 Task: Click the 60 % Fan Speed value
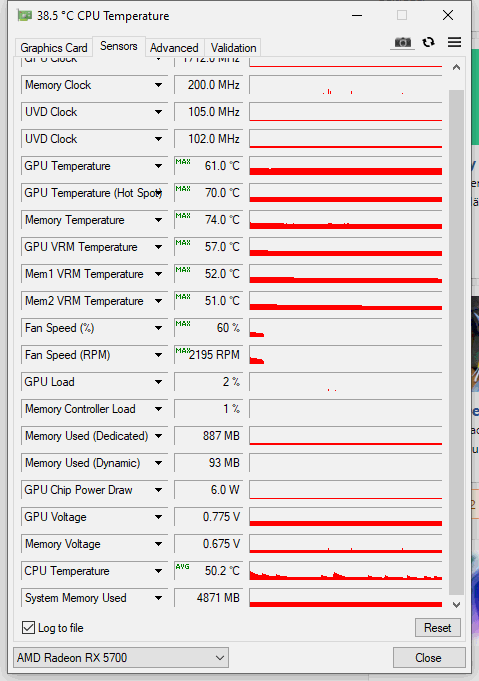[208, 328]
